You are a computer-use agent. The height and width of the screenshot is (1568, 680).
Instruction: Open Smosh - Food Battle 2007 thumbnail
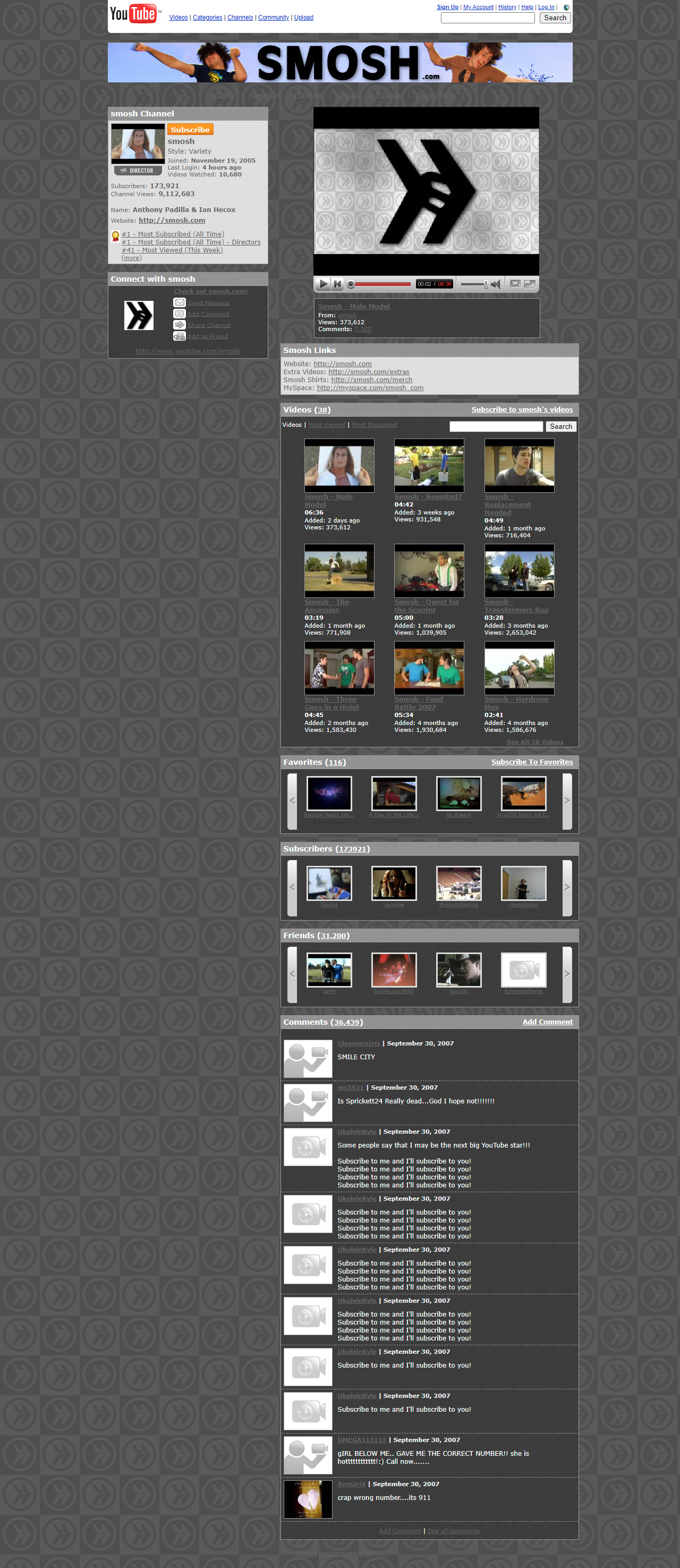429,668
